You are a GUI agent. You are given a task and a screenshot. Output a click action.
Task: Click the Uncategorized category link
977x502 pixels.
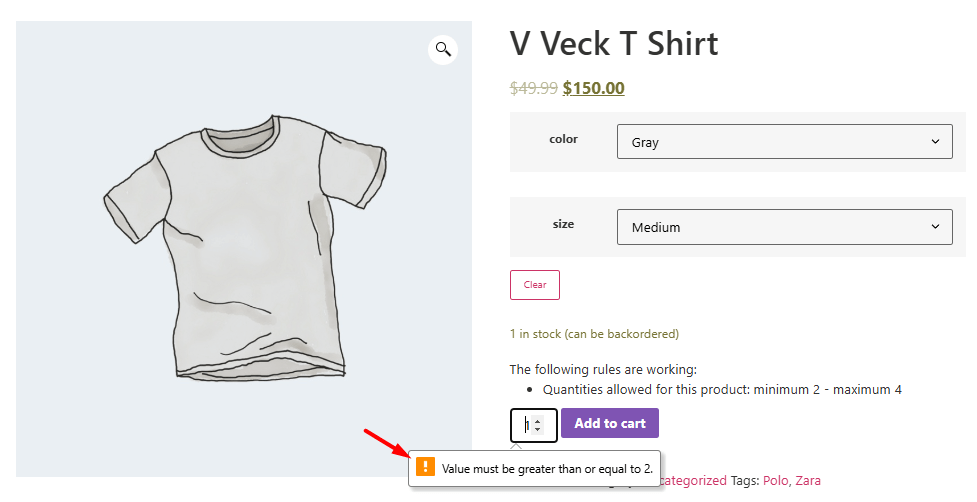693,481
